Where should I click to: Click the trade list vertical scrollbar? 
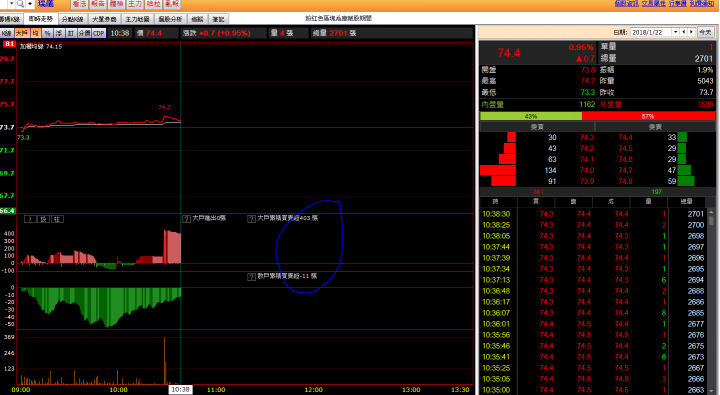coord(711,301)
